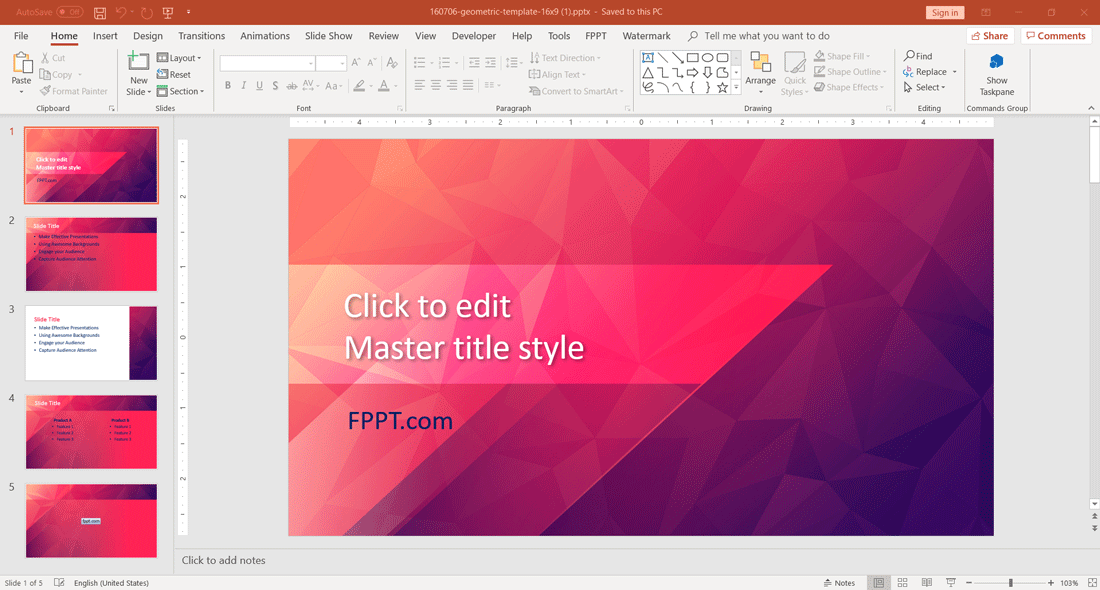The width and height of the screenshot is (1100, 590).
Task: Open the Slide Show menu
Action: tap(328, 35)
